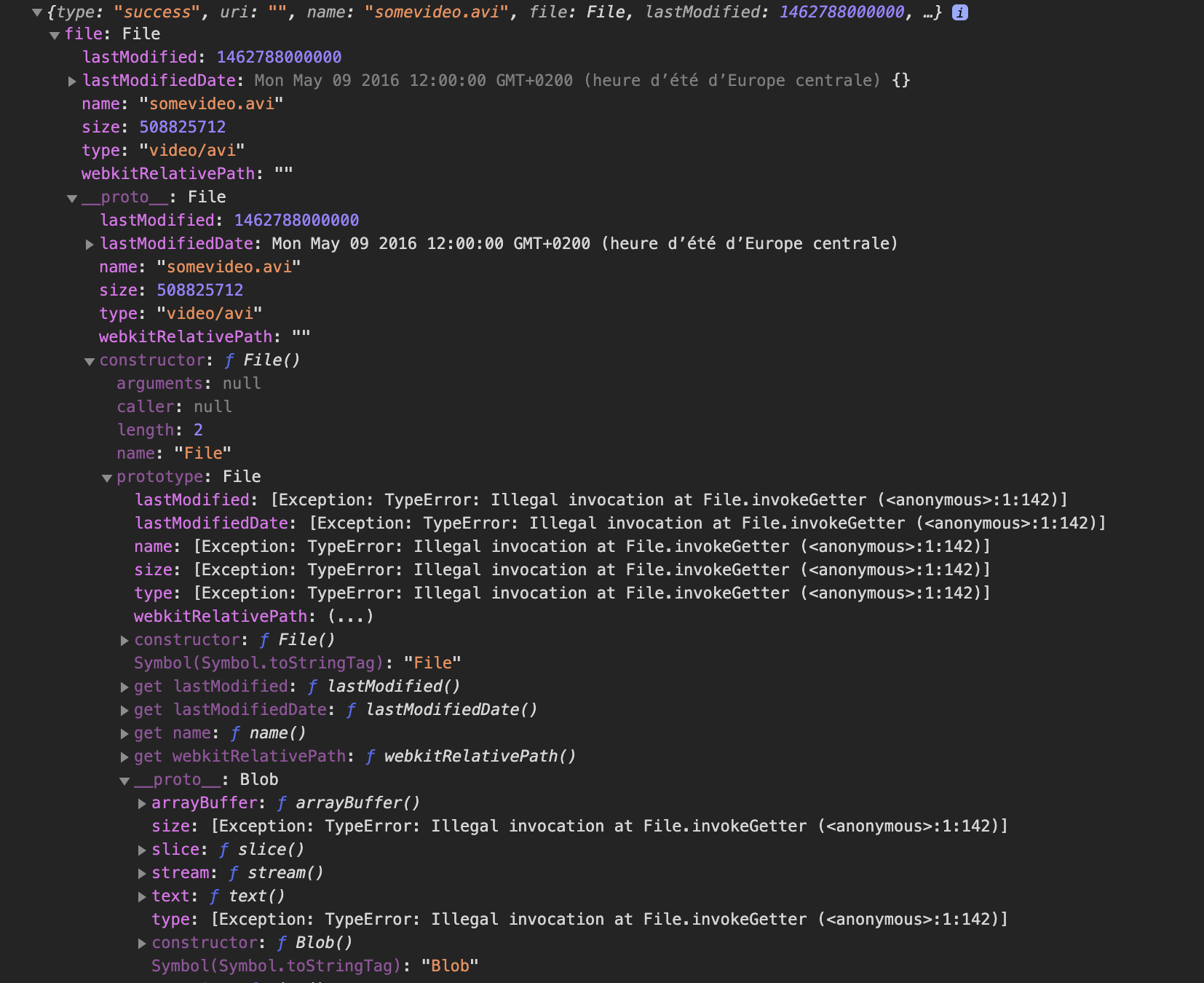1204x983 pixels.
Task: Click the ƒ icon beside stream()
Action: coord(233,872)
